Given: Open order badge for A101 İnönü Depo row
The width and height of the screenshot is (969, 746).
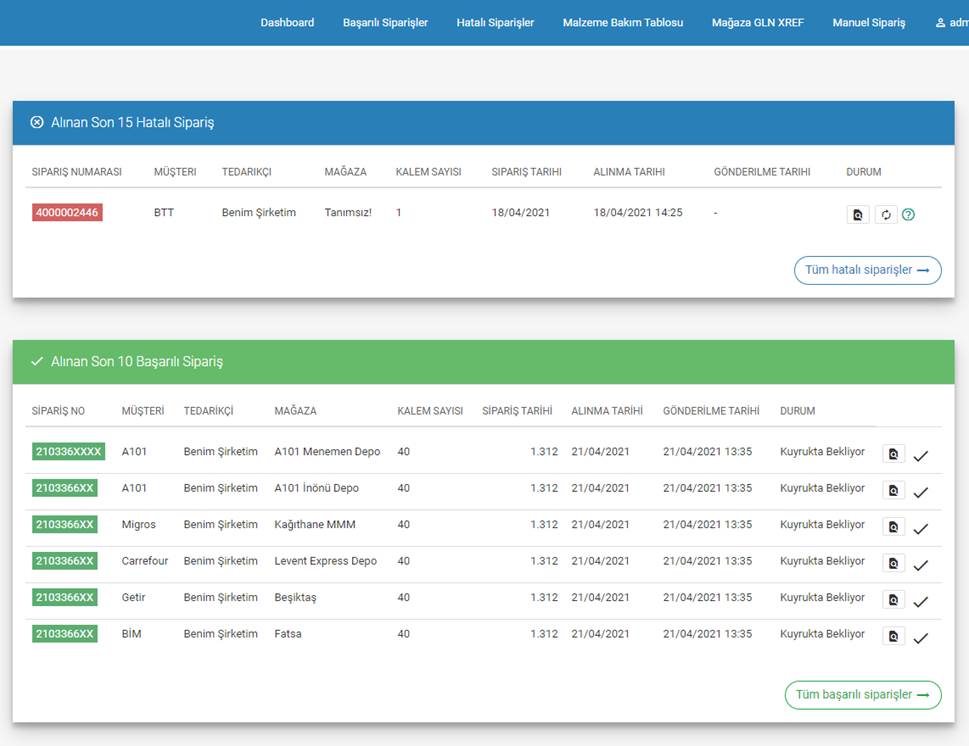Looking at the screenshot, I should (x=64, y=488).
